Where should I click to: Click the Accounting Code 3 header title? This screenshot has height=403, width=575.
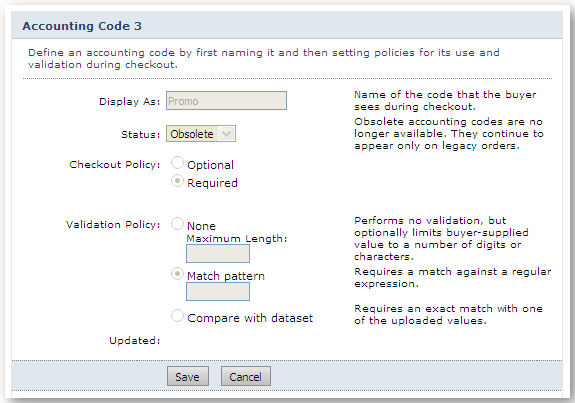click(82, 26)
